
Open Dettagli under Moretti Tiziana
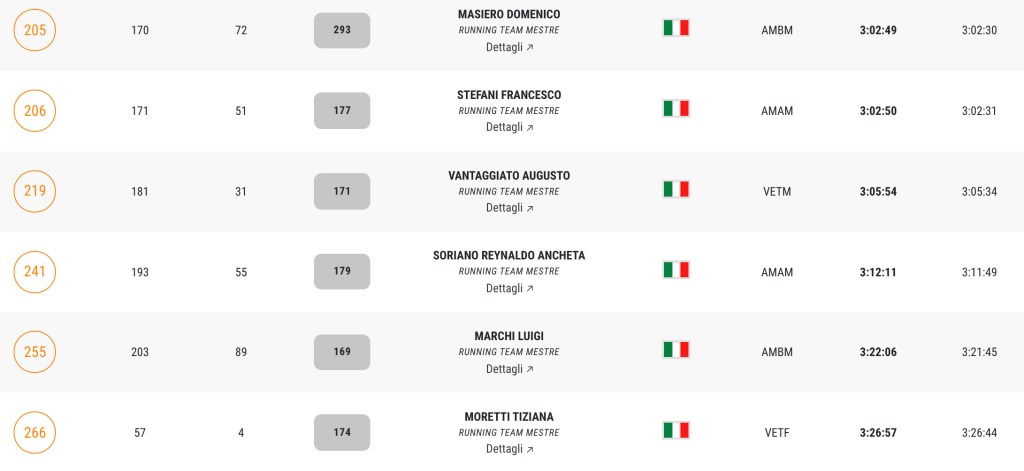[x=509, y=449]
